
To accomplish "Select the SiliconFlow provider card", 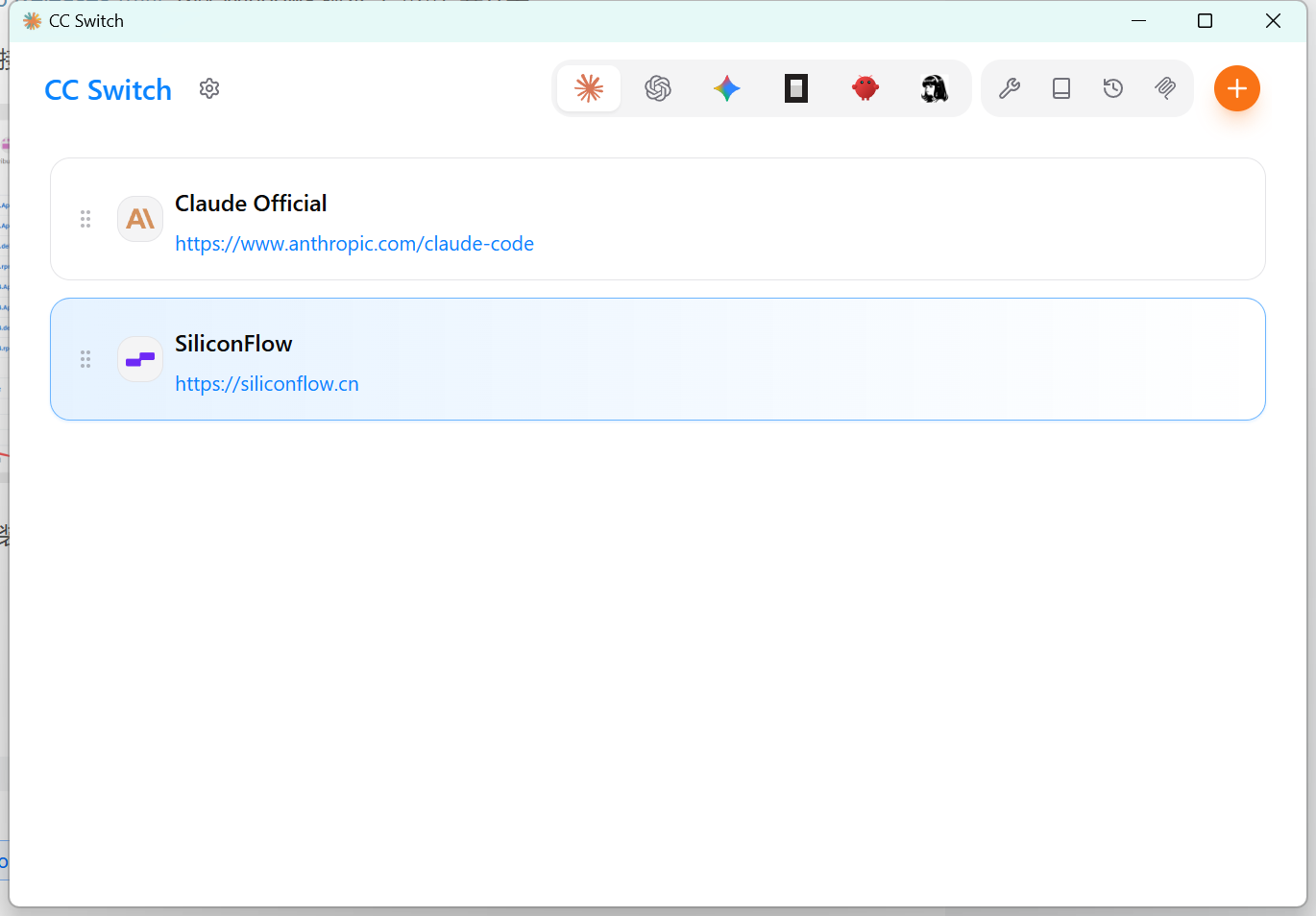I will [658, 359].
